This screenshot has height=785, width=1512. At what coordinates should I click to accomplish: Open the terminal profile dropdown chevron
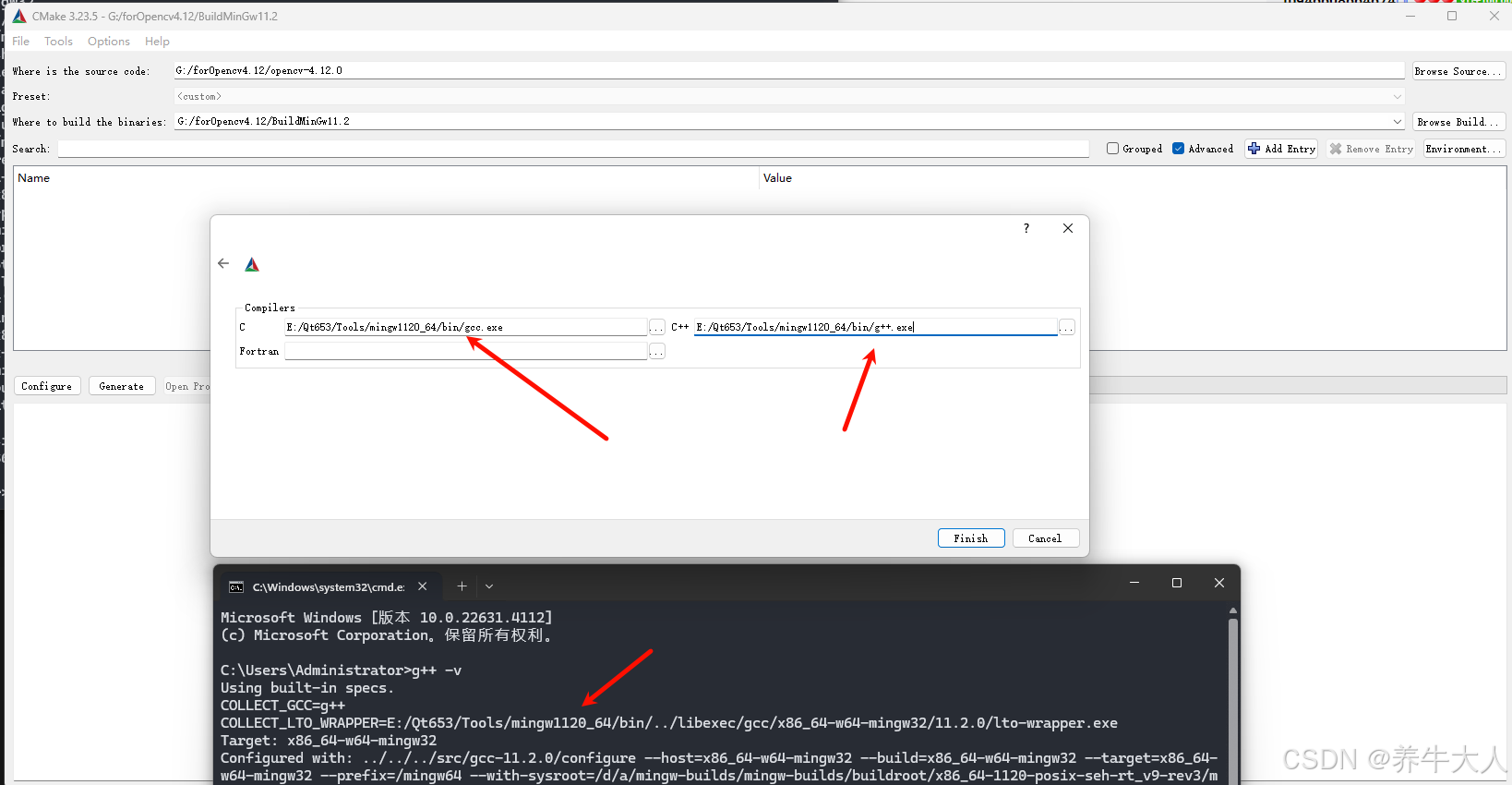point(489,586)
